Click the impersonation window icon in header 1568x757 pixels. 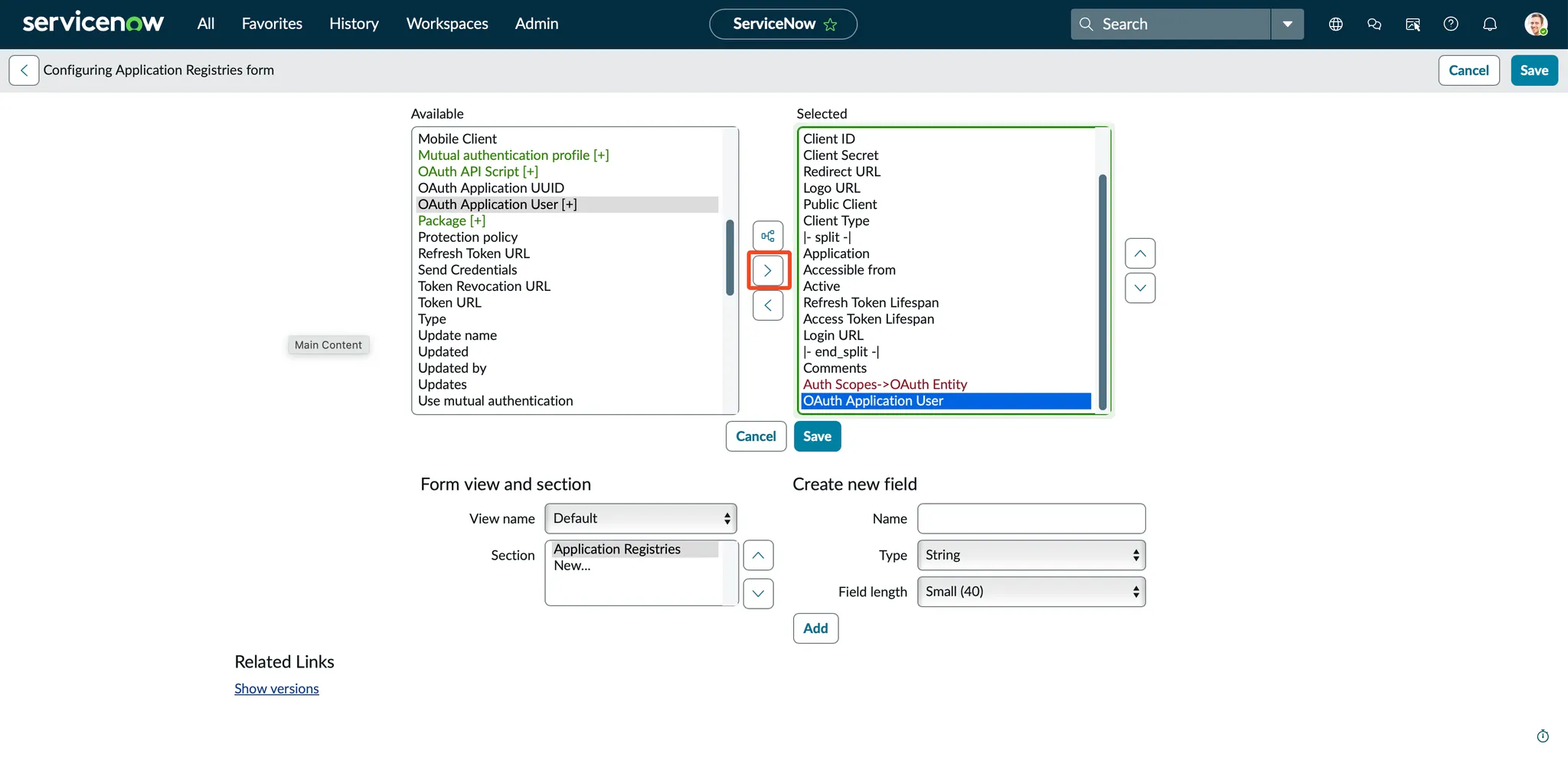[1413, 24]
